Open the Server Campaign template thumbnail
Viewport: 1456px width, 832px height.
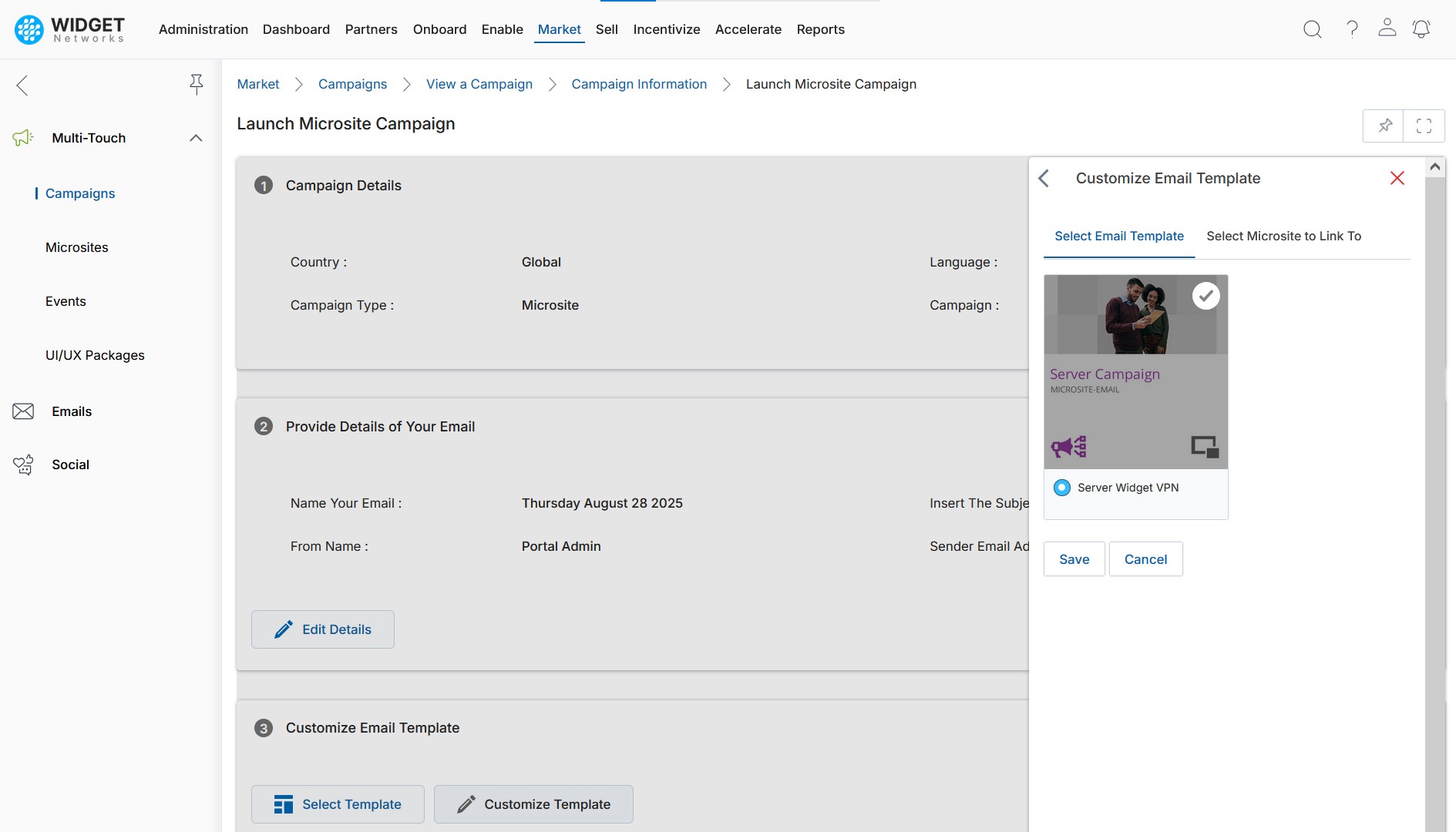point(1135,372)
